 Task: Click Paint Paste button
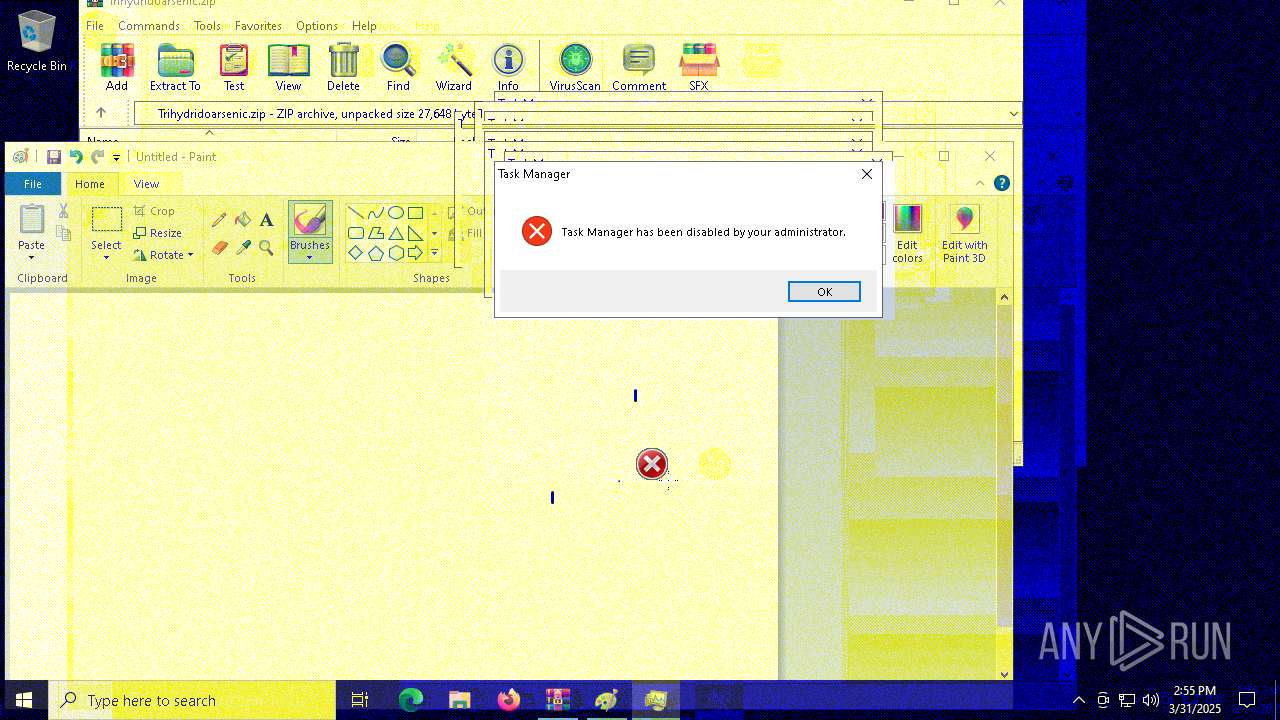[x=31, y=225]
